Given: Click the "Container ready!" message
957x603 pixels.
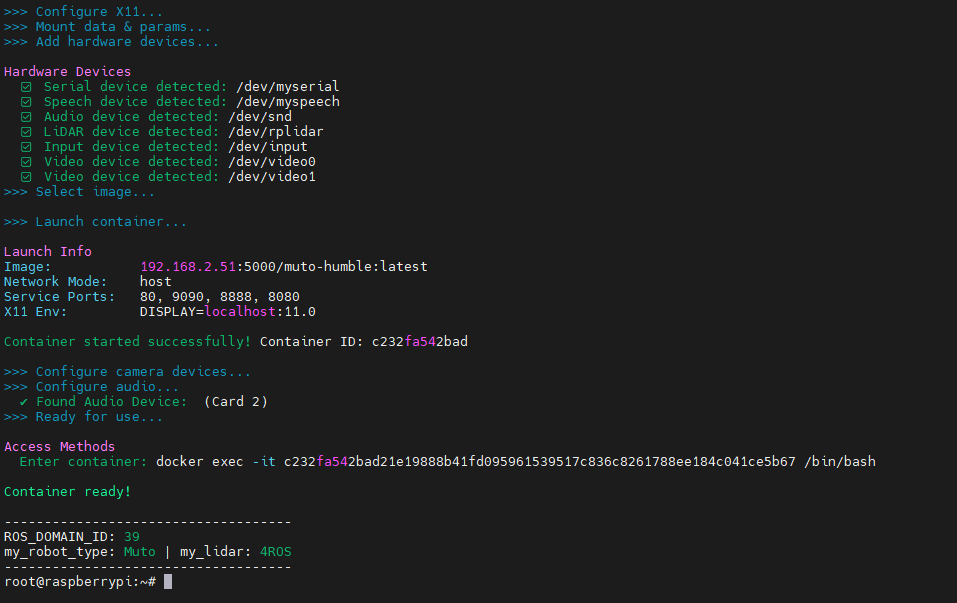Looking at the screenshot, I should pyautogui.click(x=67, y=492).
